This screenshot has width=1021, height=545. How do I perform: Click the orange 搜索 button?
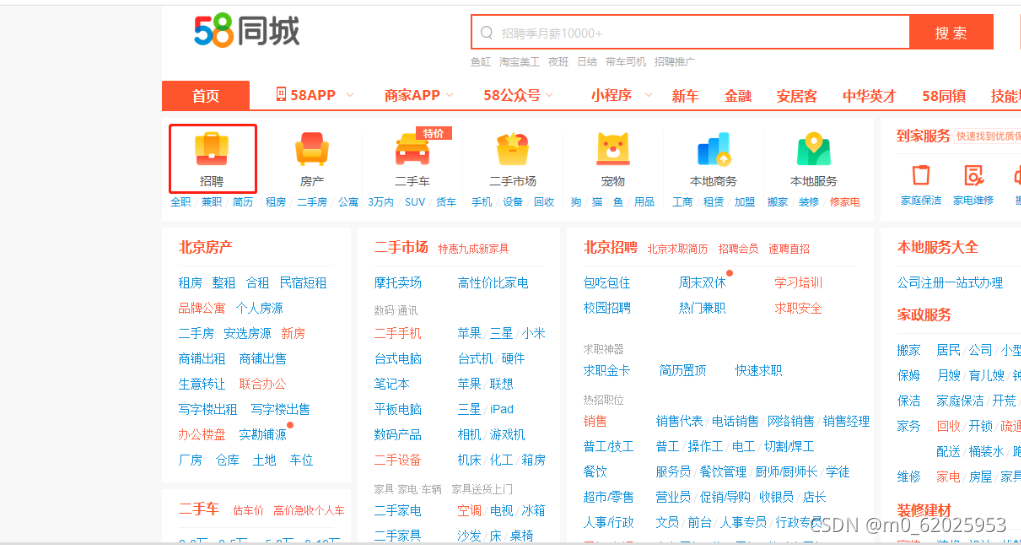point(951,33)
